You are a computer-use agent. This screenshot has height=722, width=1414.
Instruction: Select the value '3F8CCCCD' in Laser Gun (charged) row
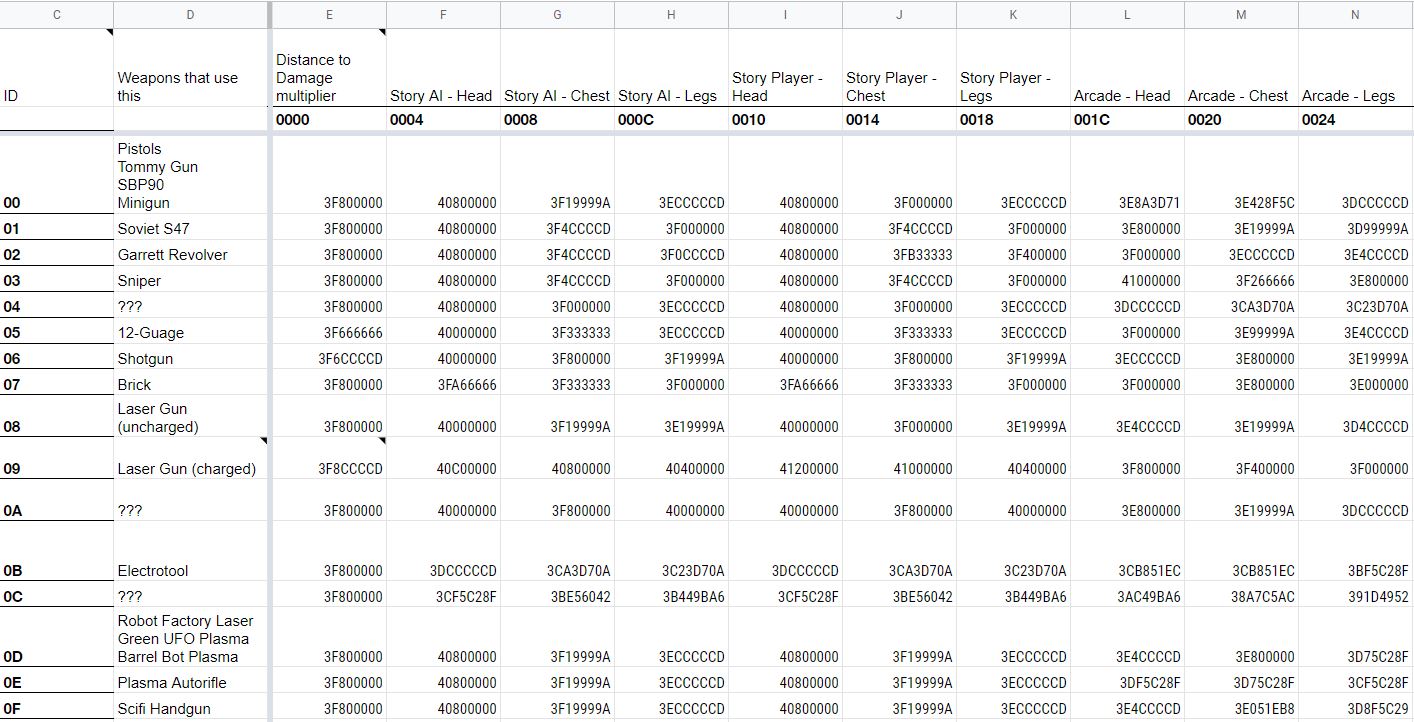tap(329, 459)
